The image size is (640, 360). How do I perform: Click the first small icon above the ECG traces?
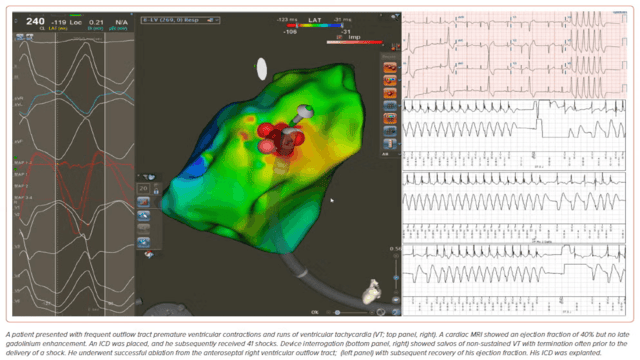[x=20, y=37]
